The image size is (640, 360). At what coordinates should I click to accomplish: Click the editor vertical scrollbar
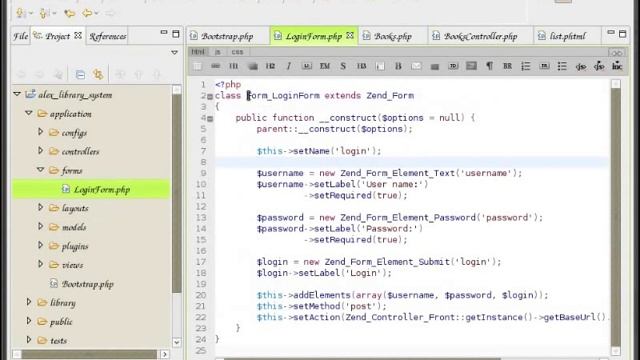pyautogui.click(x=616, y=216)
